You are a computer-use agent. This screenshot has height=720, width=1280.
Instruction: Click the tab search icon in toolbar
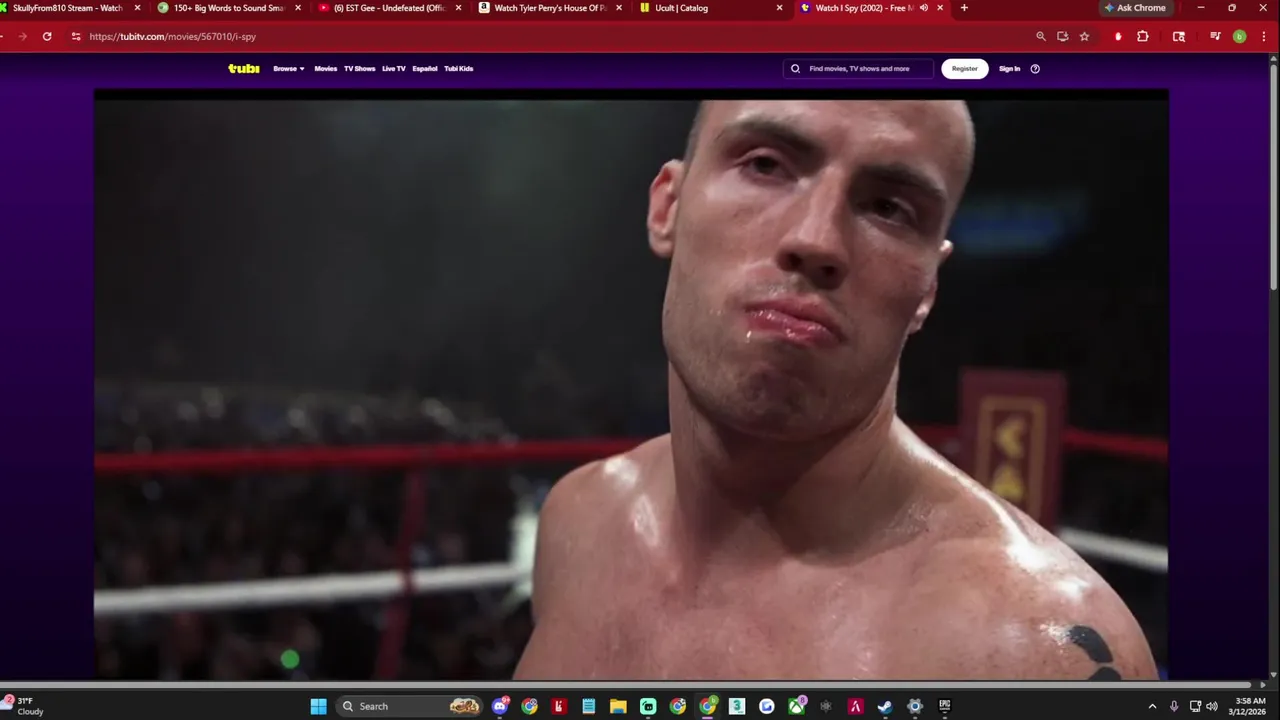(1179, 36)
